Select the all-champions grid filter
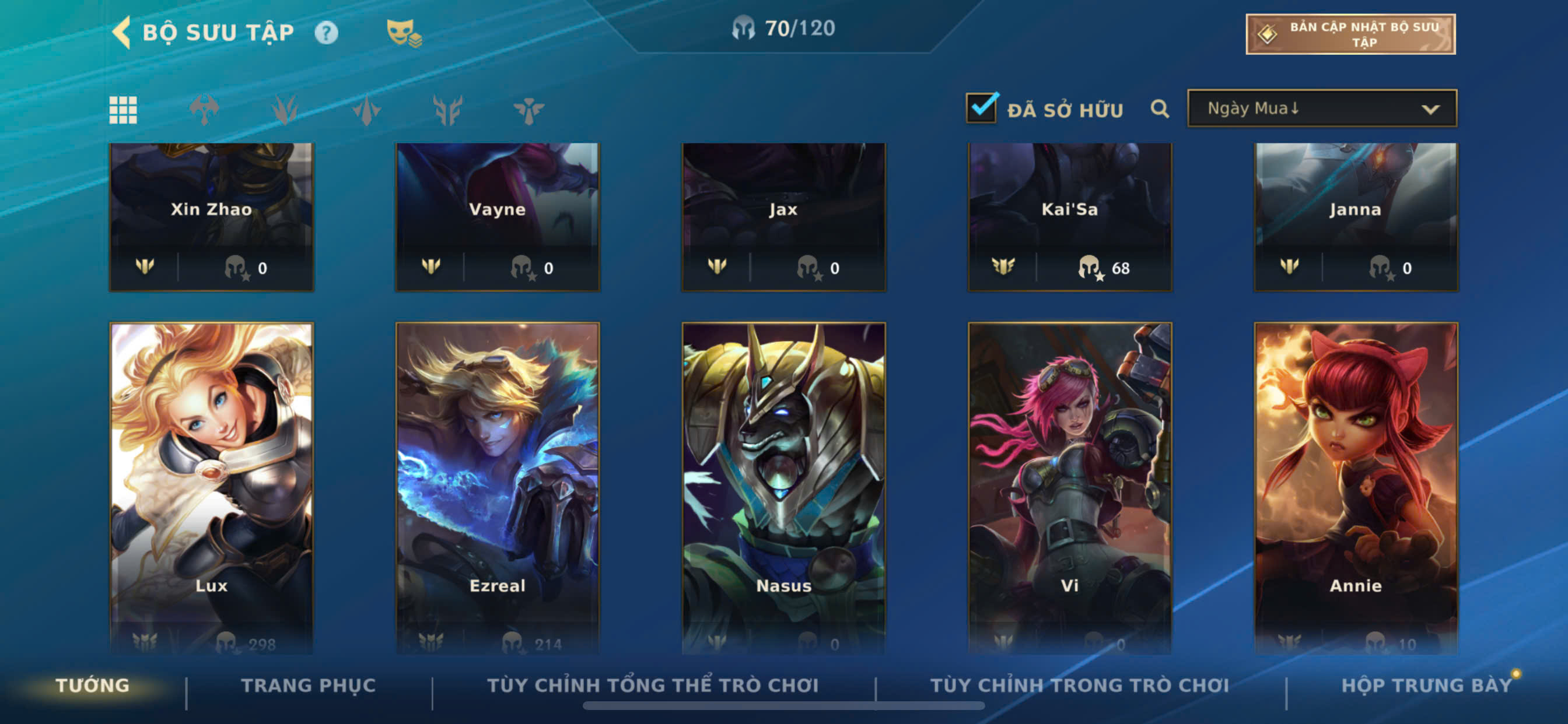1568x724 pixels. 123,110
